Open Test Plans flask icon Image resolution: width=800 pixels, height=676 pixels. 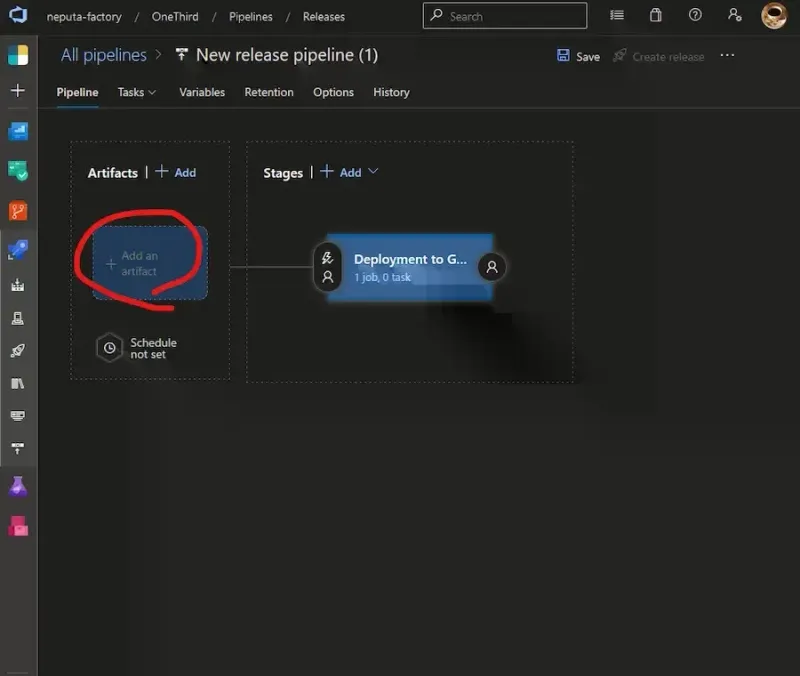pyautogui.click(x=18, y=487)
